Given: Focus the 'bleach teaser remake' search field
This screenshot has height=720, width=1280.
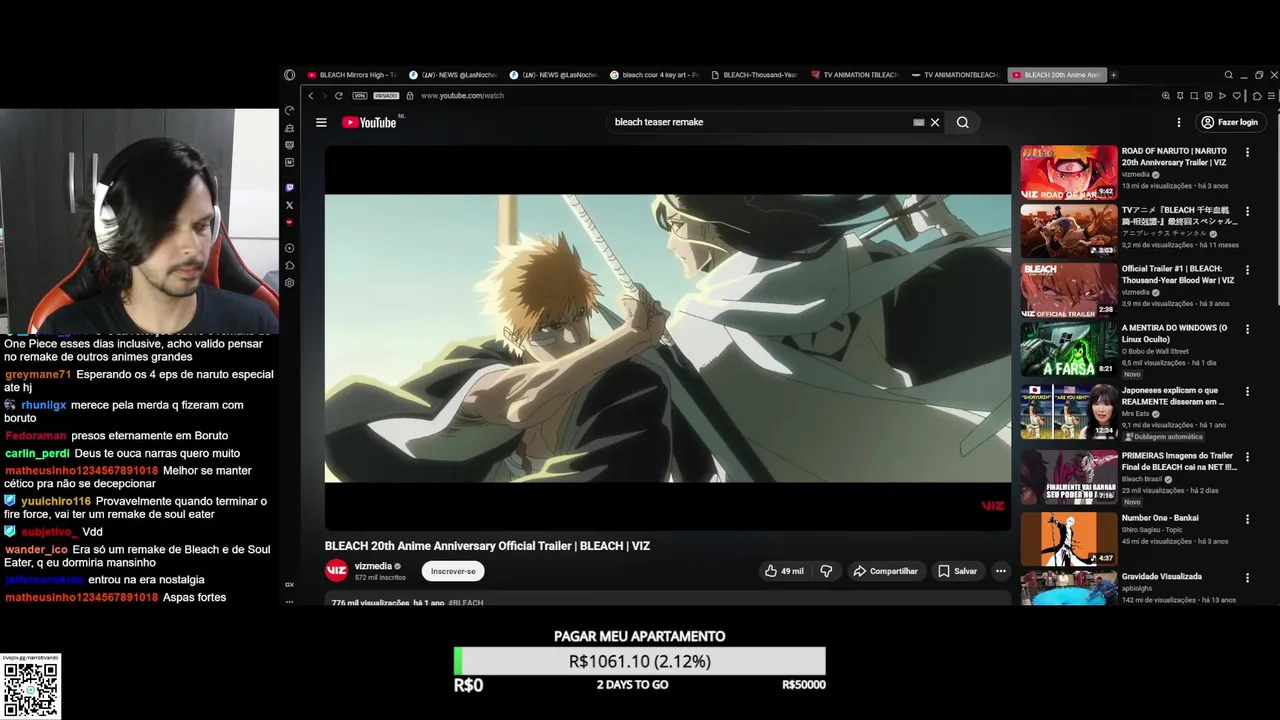Looking at the screenshot, I should coord(760,122).
